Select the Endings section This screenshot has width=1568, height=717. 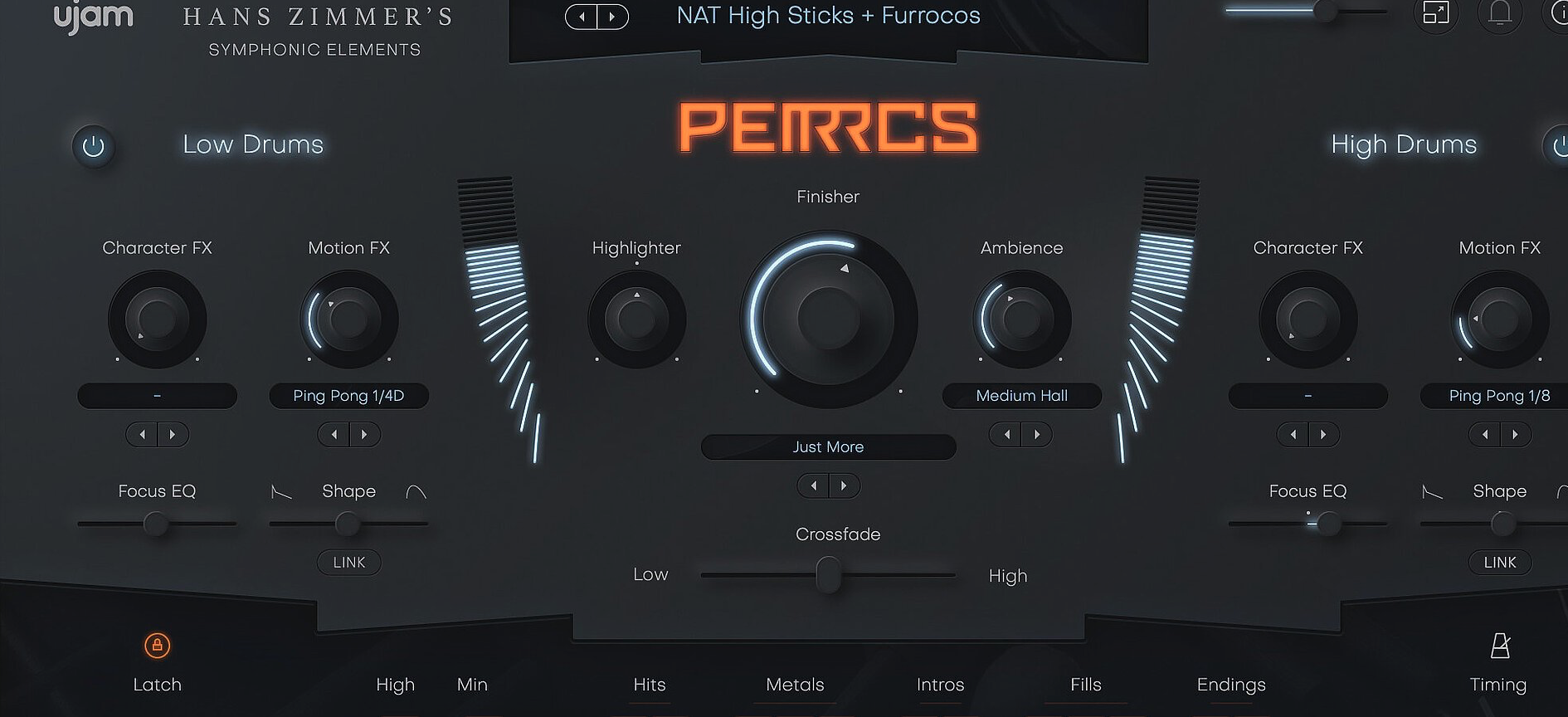(x=1231, y=685)
